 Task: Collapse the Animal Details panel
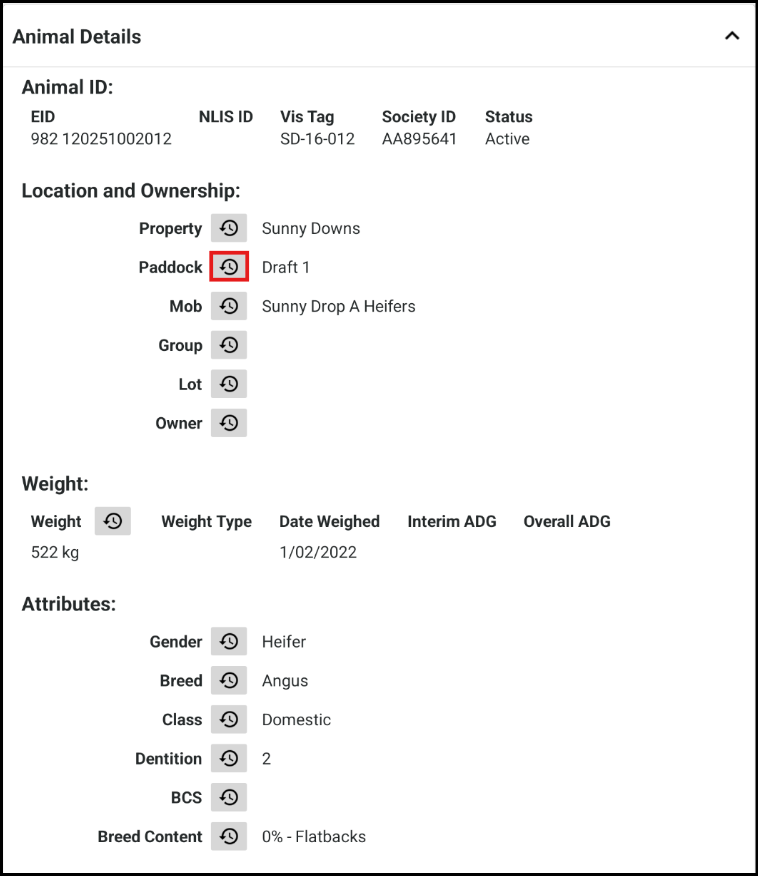[732, 36]
